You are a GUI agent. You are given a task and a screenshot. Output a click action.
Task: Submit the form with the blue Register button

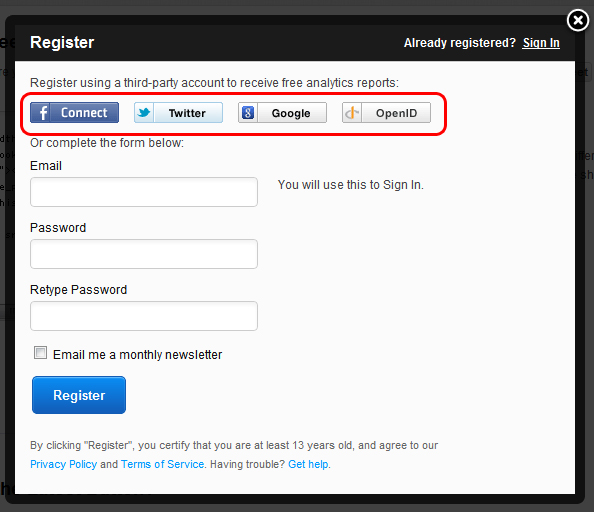(79, 395)
